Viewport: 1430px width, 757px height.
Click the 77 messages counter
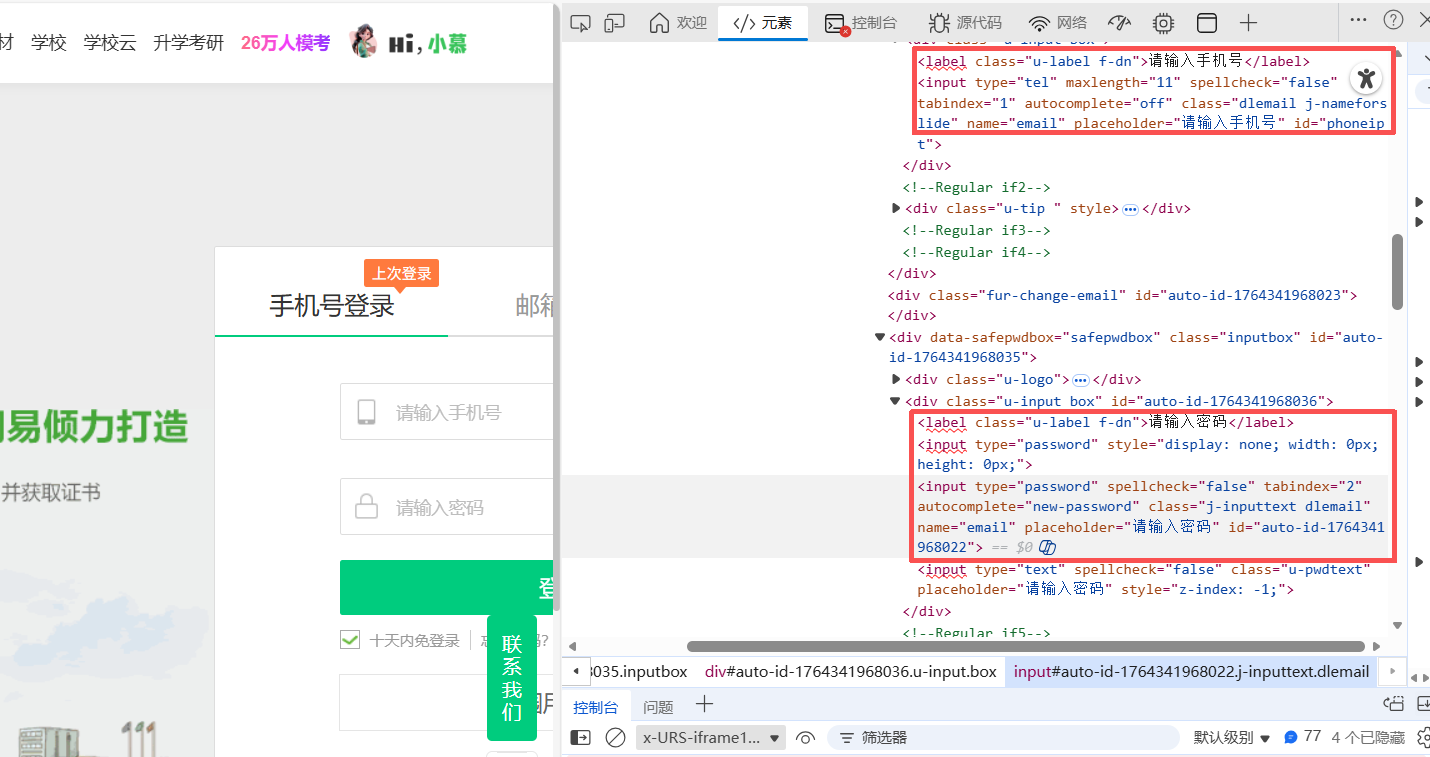point(1302,737)
